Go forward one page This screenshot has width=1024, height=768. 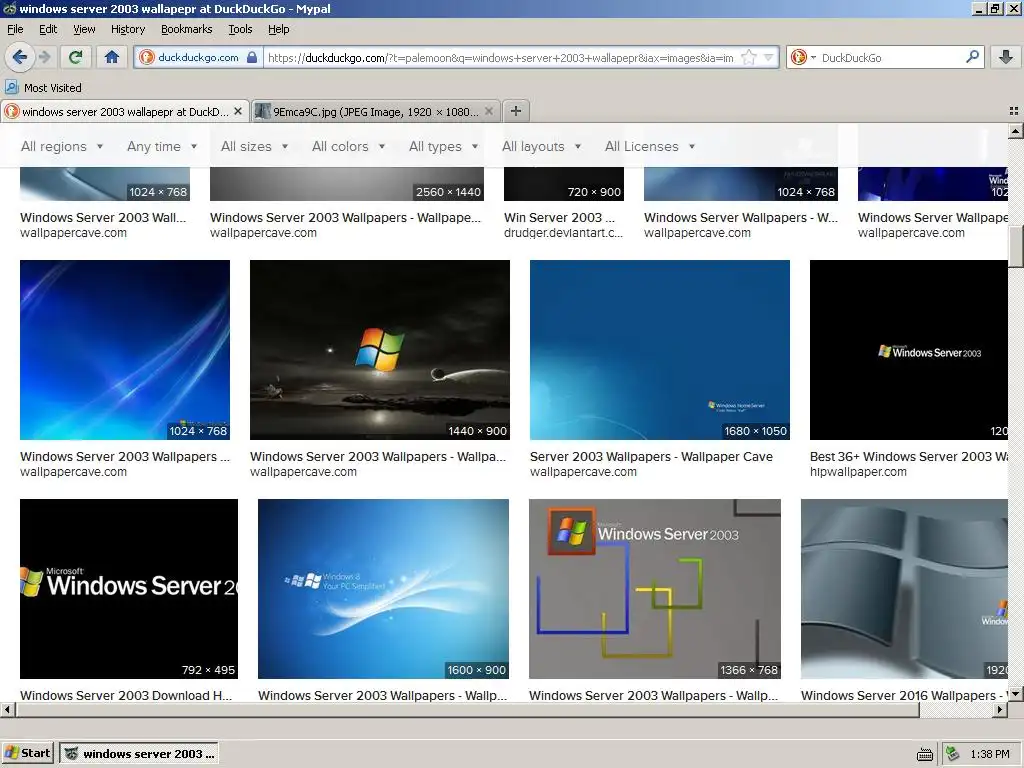click(45, 57)
